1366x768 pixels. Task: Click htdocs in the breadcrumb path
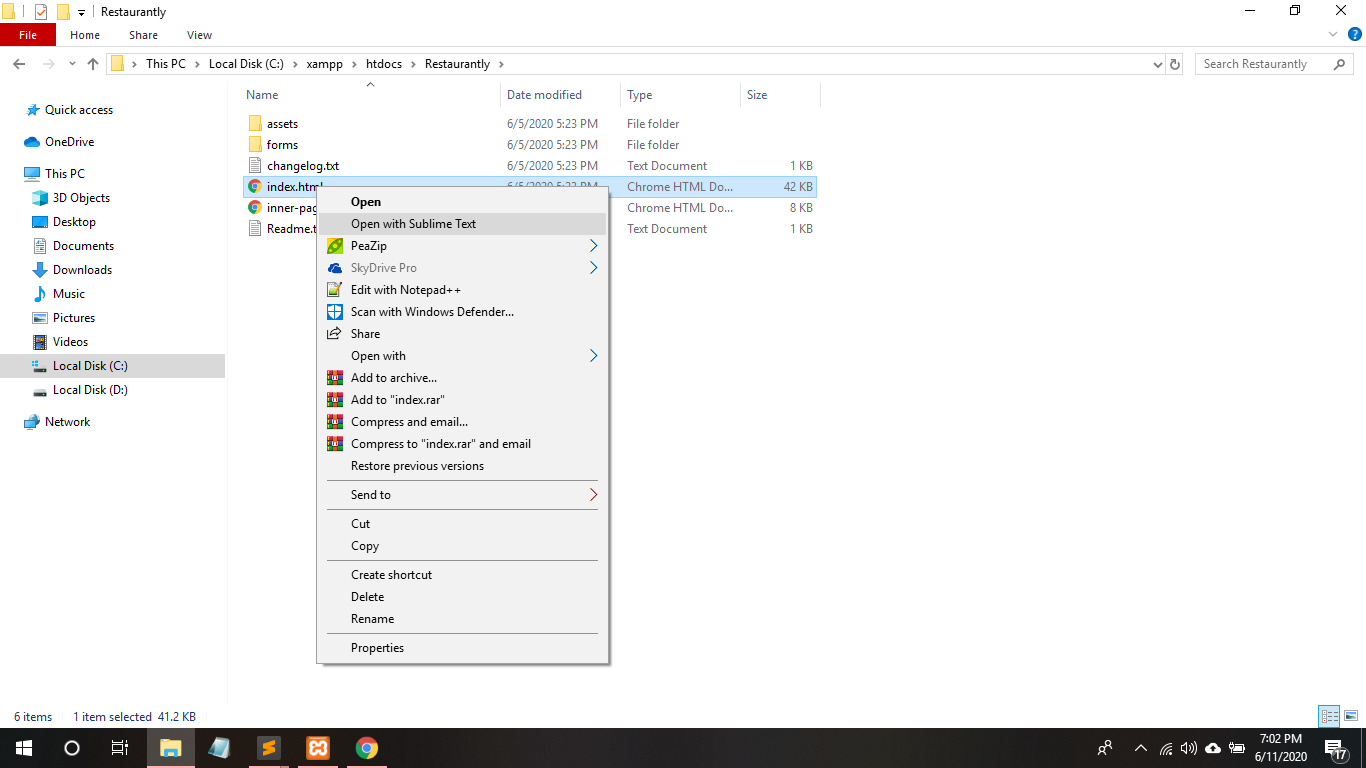384,64
